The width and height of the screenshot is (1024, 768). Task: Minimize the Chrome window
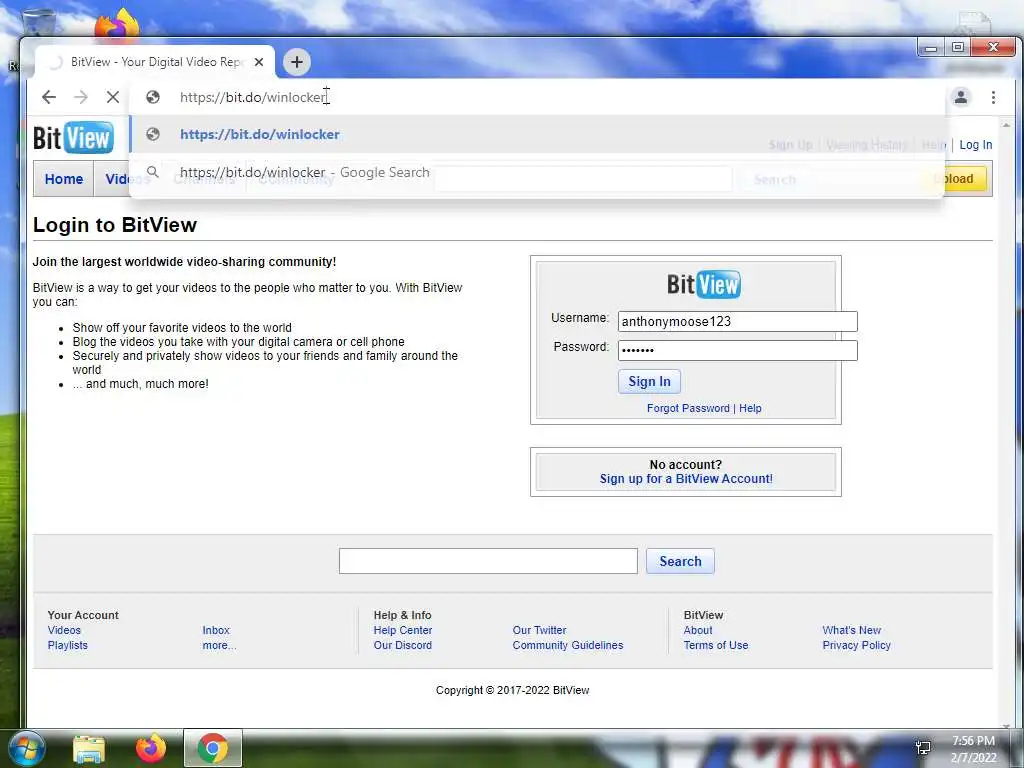931,48
